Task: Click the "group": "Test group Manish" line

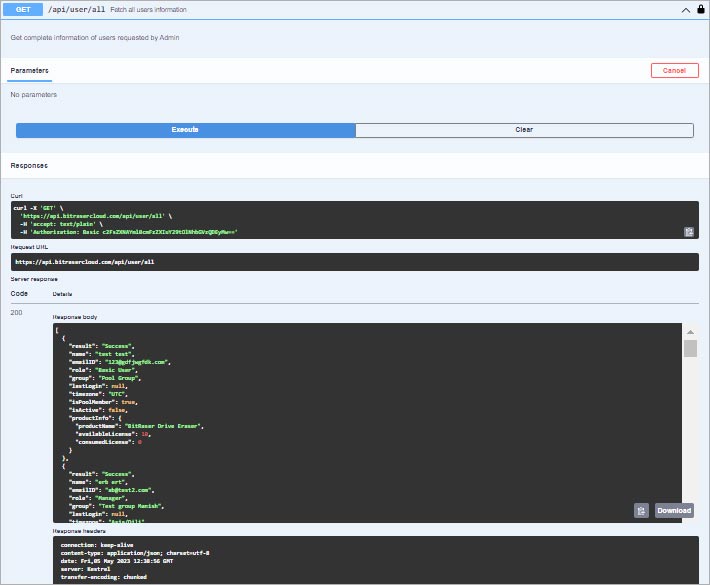Action: pos(116,506)
